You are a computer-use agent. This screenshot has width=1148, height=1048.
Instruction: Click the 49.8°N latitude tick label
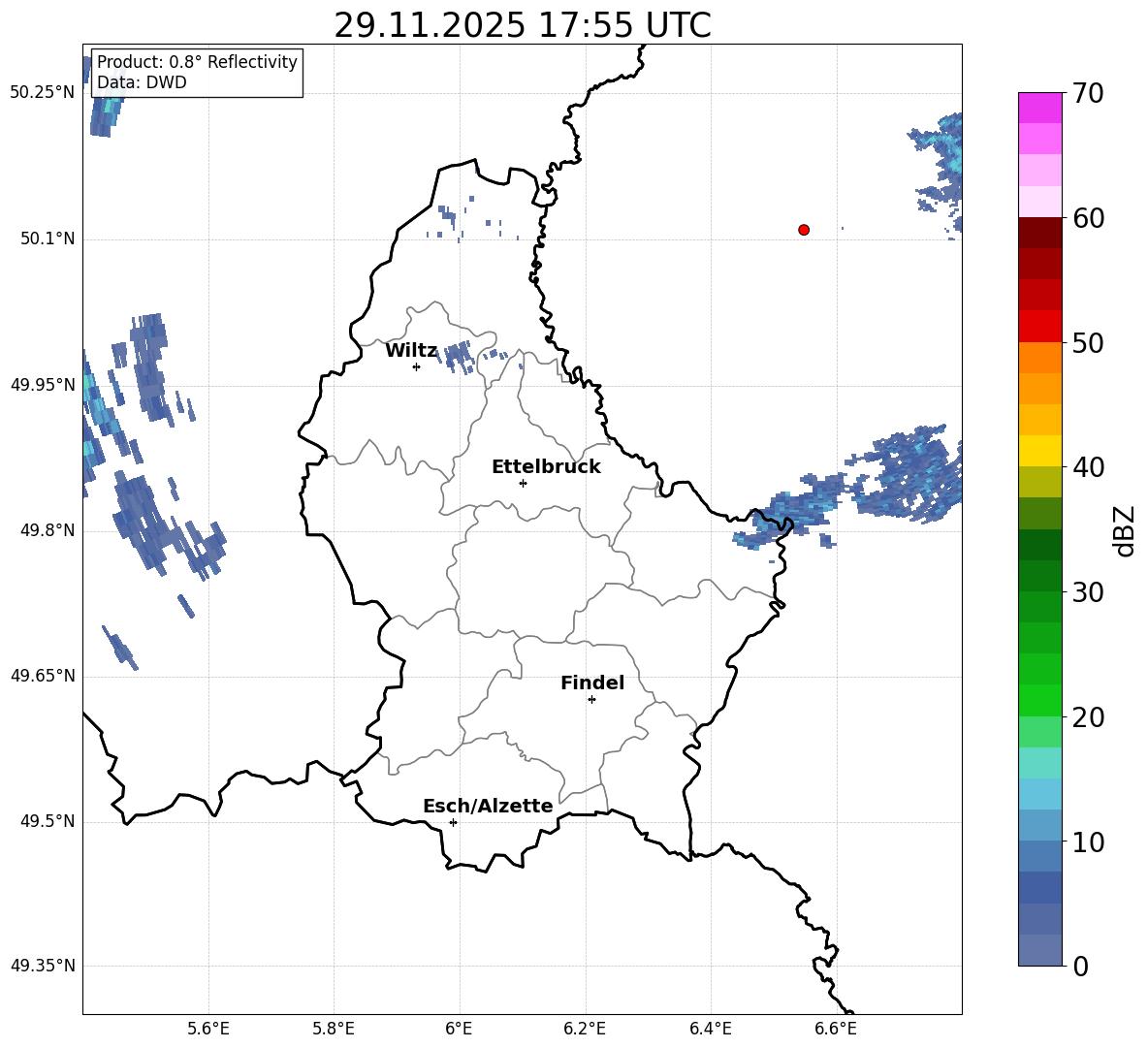[43, 530]
